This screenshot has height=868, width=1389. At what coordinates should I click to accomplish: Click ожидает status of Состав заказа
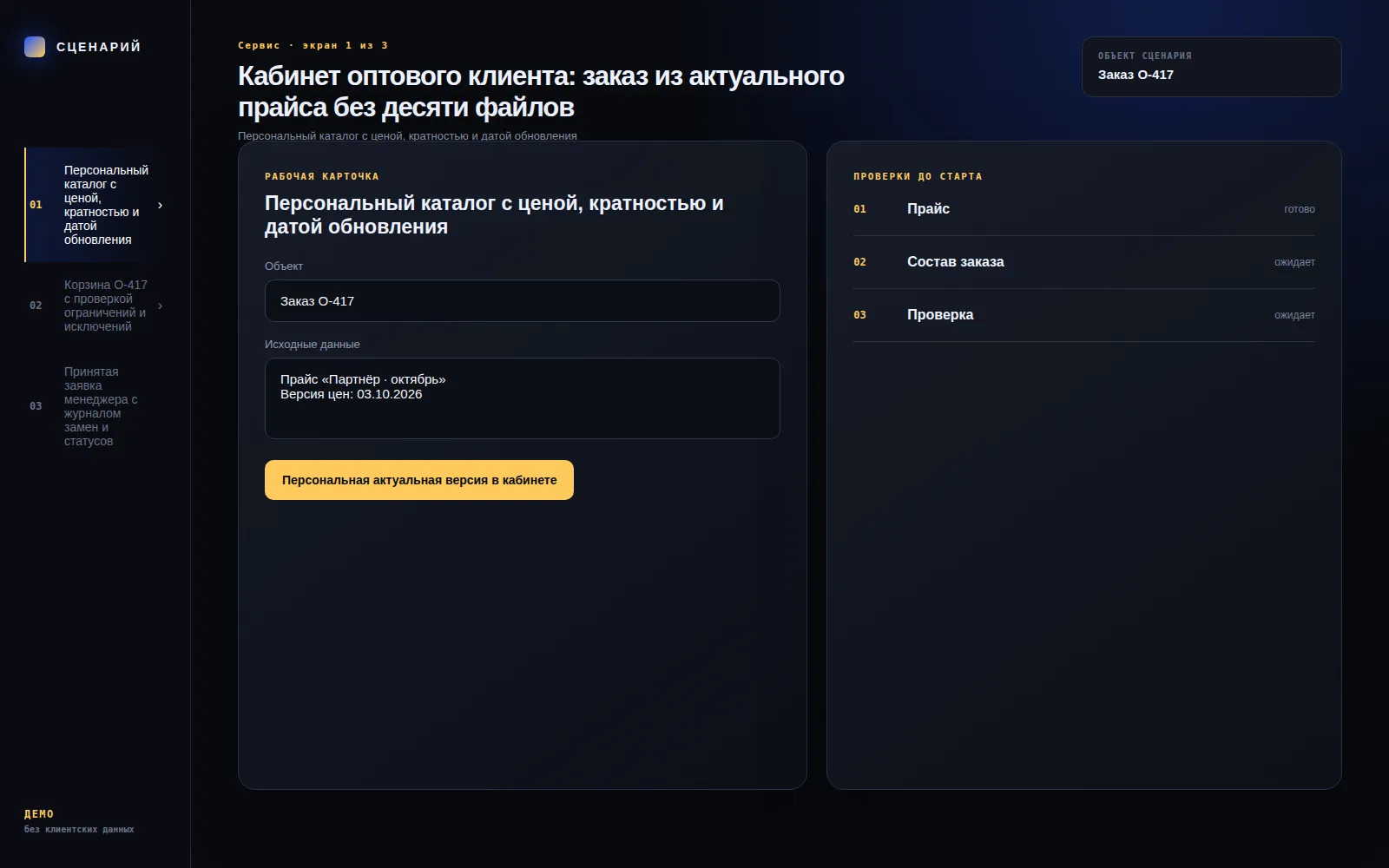[1294, 262]
